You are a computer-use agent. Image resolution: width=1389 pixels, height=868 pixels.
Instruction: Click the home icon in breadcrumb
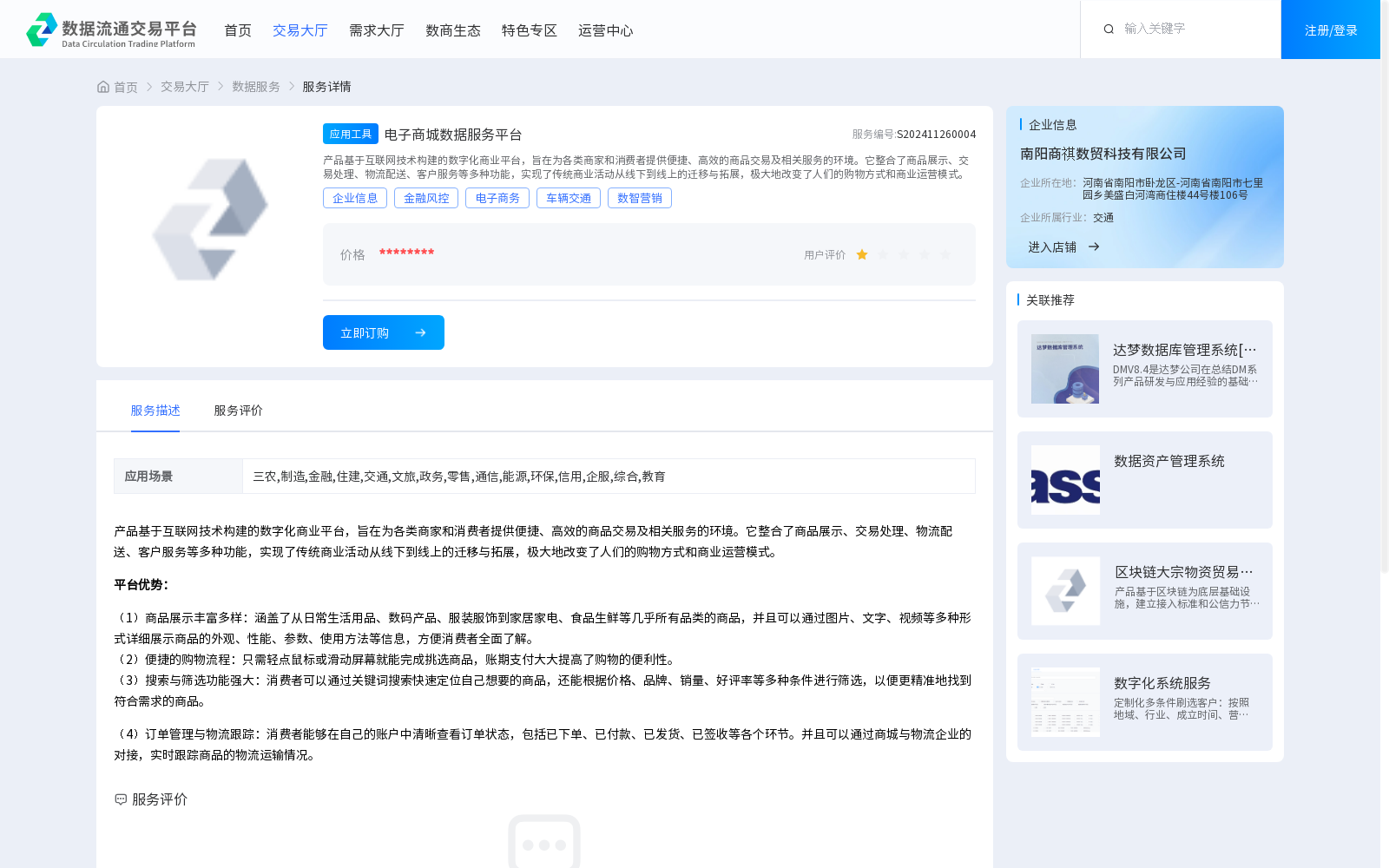click(x=103, y=87)
